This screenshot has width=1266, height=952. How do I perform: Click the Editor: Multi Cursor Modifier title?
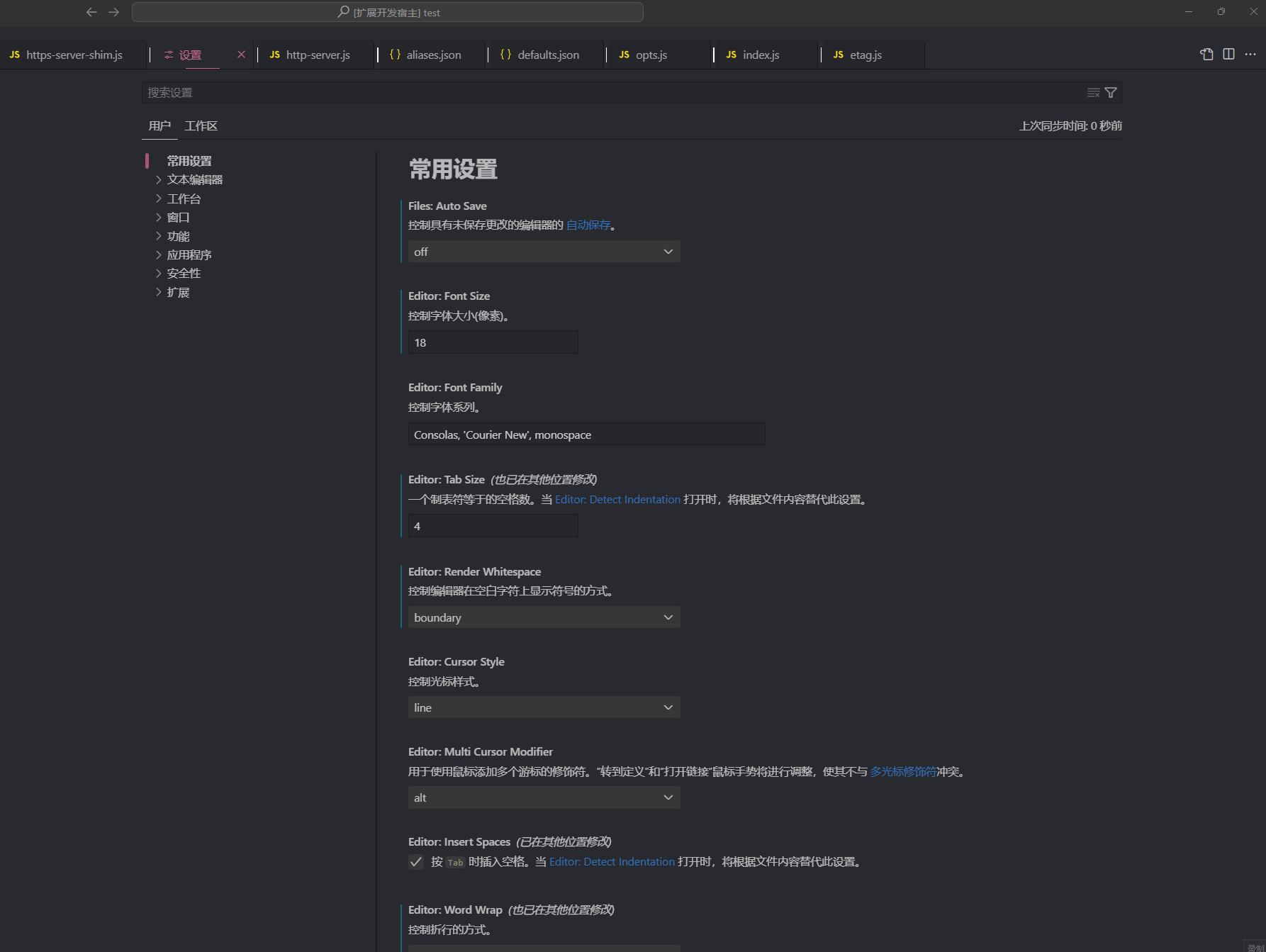point(481,752)
